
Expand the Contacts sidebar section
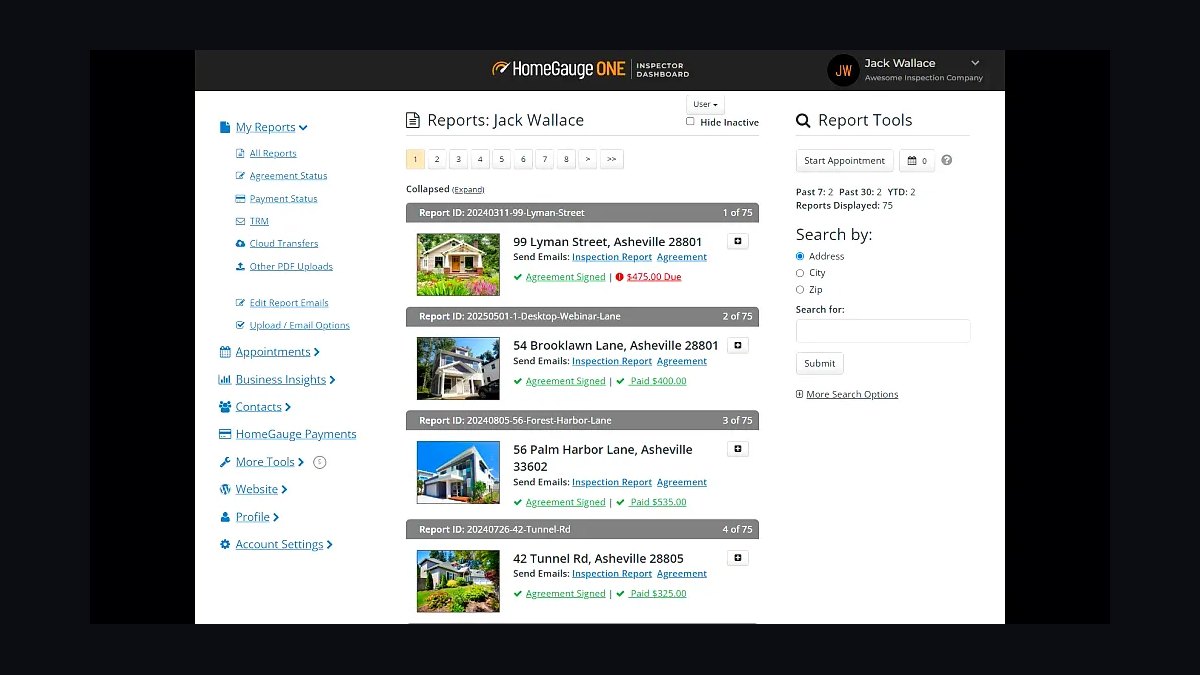288,407
